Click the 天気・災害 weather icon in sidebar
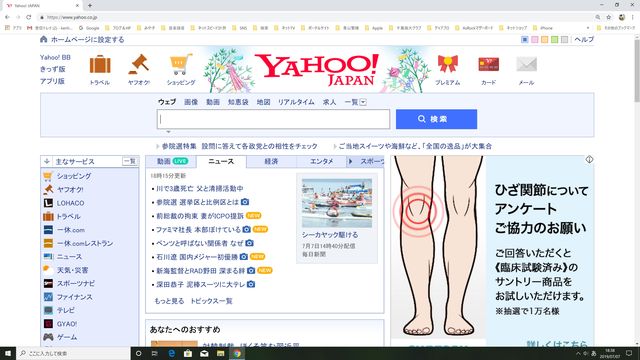This screenshot has height=360, width=640. [x=48, y=270]
